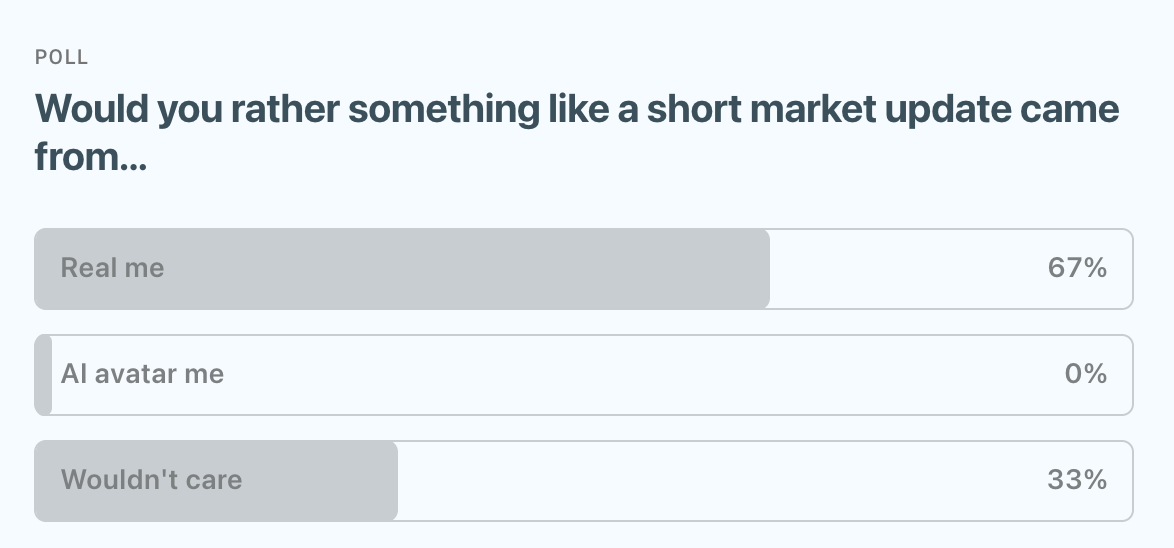The width and height of the screenshot is (1174, 548).
Task: Click the unfilled middle area of Wouldn't care bar
Action: [x=700, y=481]
